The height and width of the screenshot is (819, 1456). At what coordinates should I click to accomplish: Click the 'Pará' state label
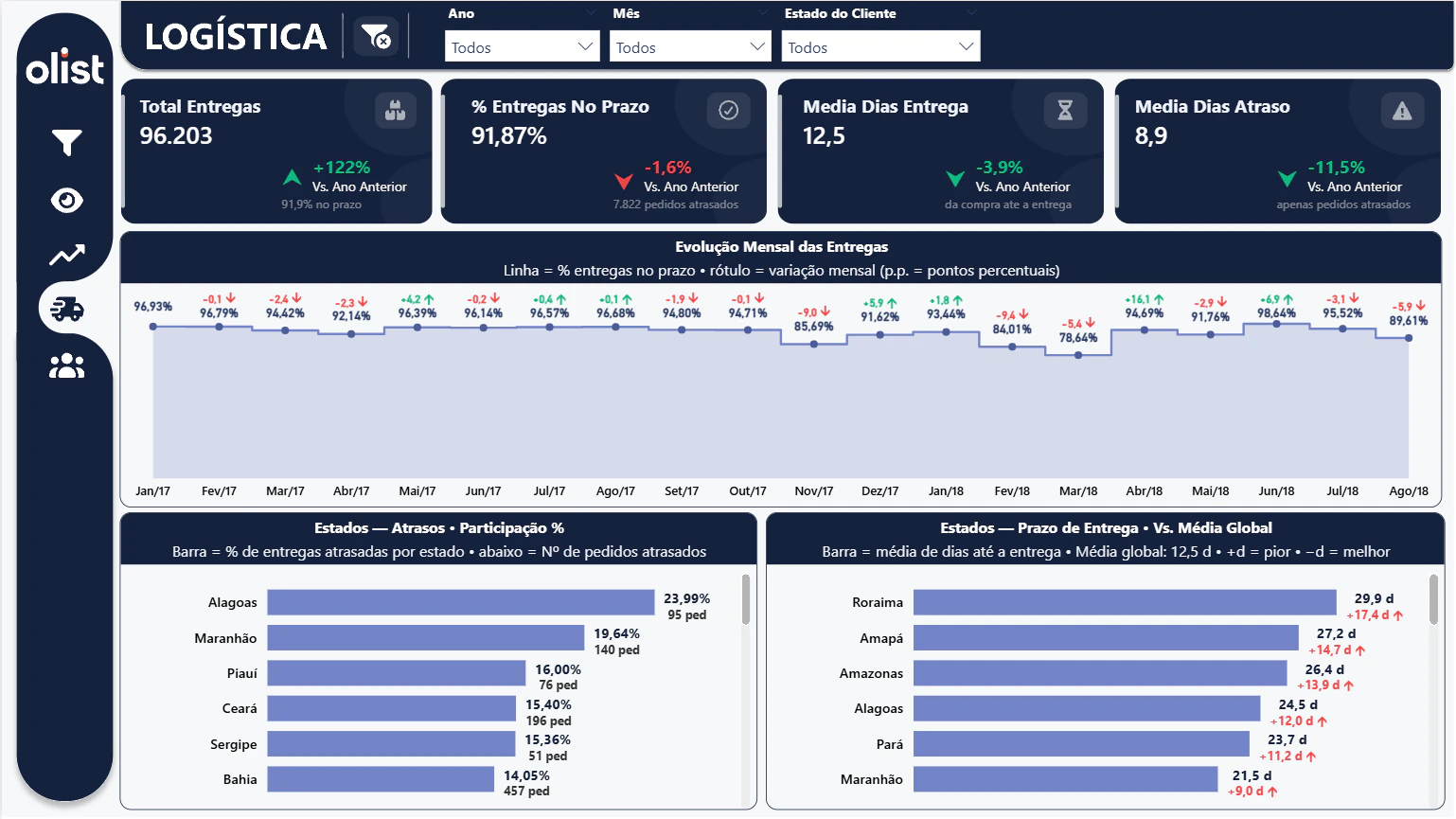(890, 744)
